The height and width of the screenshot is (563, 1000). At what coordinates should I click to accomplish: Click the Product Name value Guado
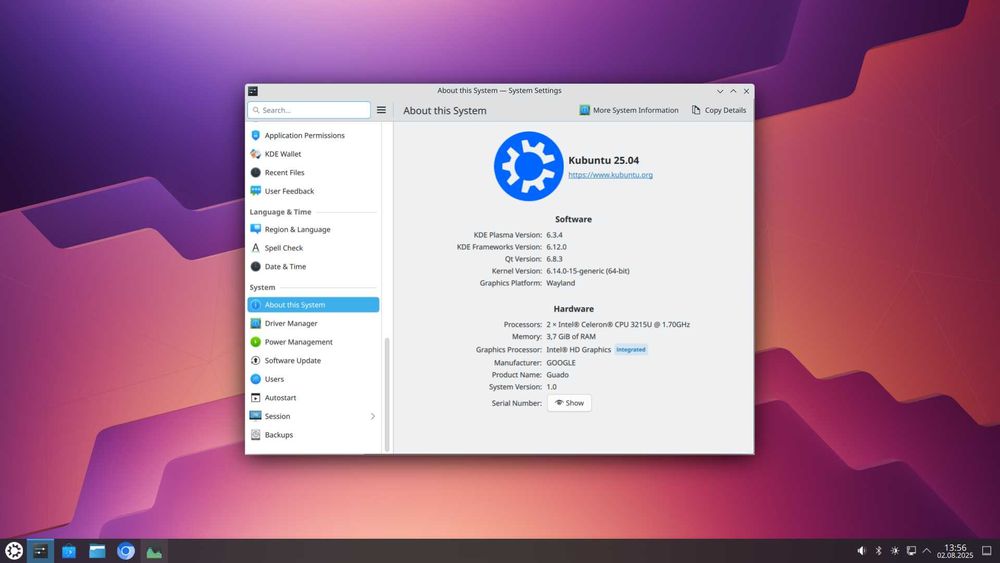click(557, 375)
